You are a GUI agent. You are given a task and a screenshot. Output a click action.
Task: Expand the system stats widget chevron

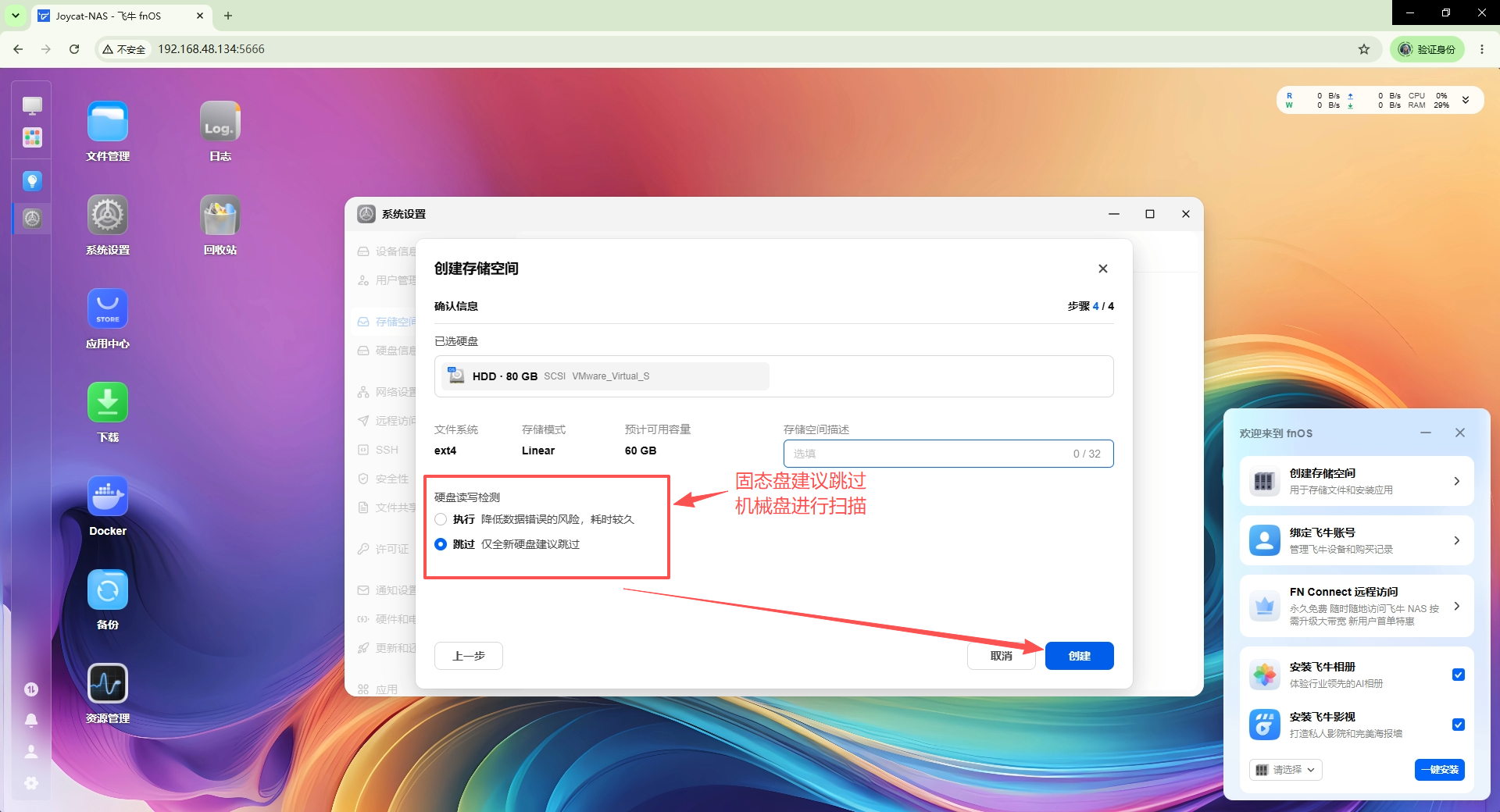[1466, 100]
